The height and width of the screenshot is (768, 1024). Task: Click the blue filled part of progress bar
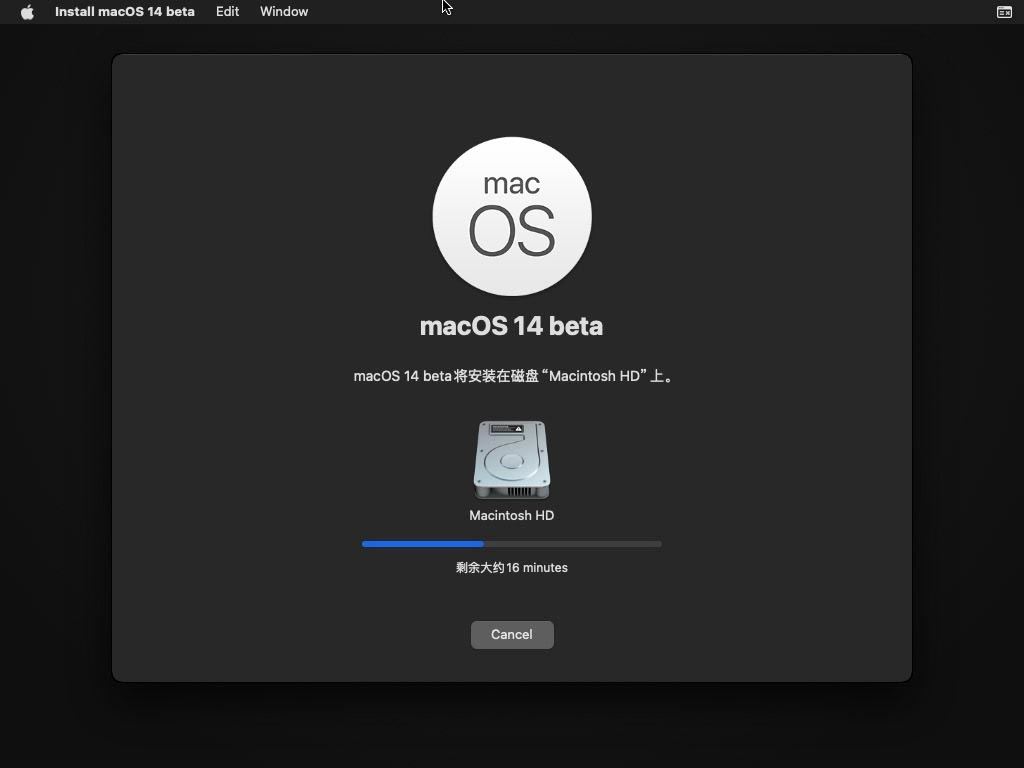(x=422, y=544)
